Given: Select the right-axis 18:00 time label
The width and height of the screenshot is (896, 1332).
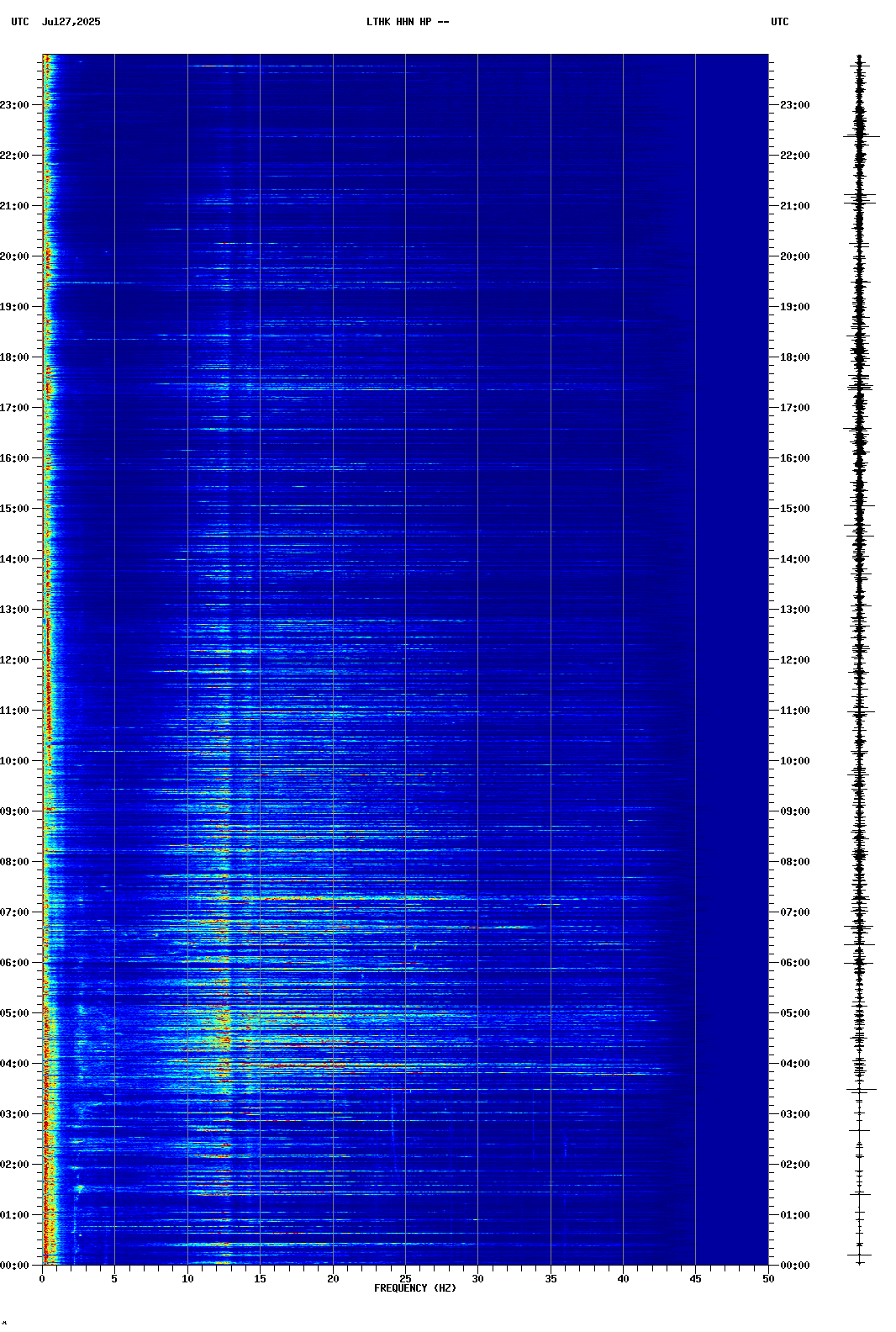Looking at the screenshot, I should pos(795,357).
